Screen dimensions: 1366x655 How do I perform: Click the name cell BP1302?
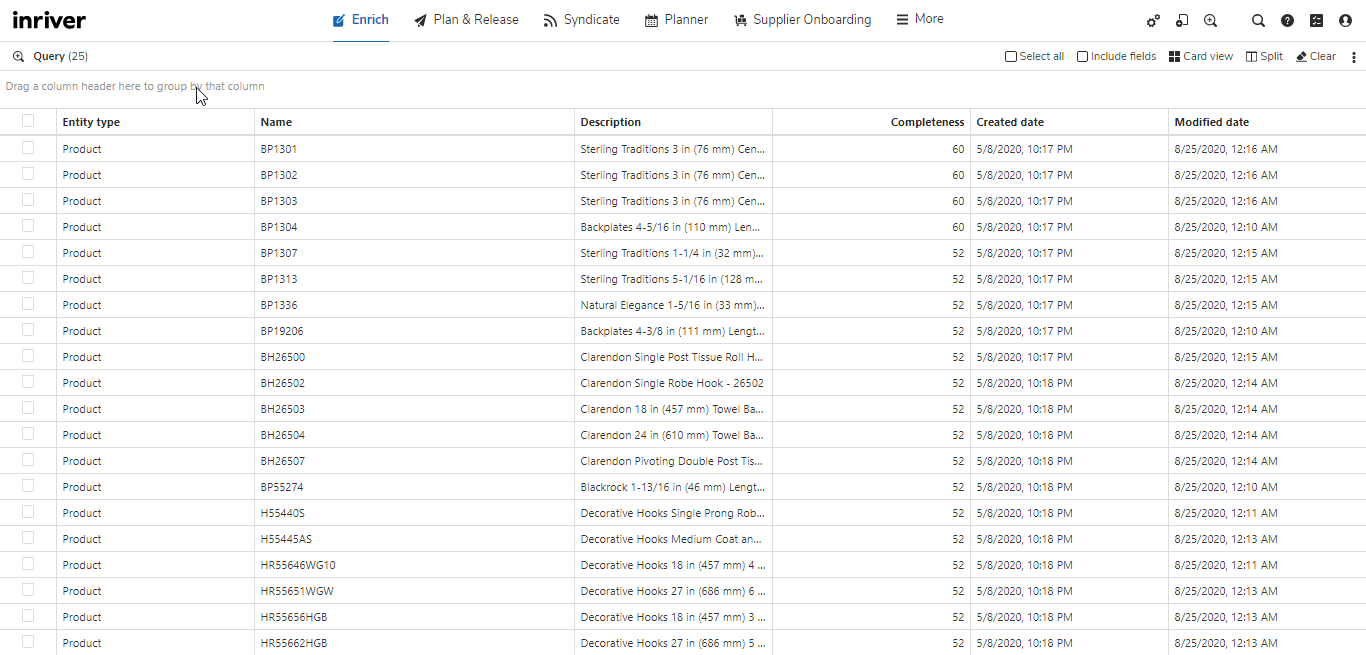point(414,175)
